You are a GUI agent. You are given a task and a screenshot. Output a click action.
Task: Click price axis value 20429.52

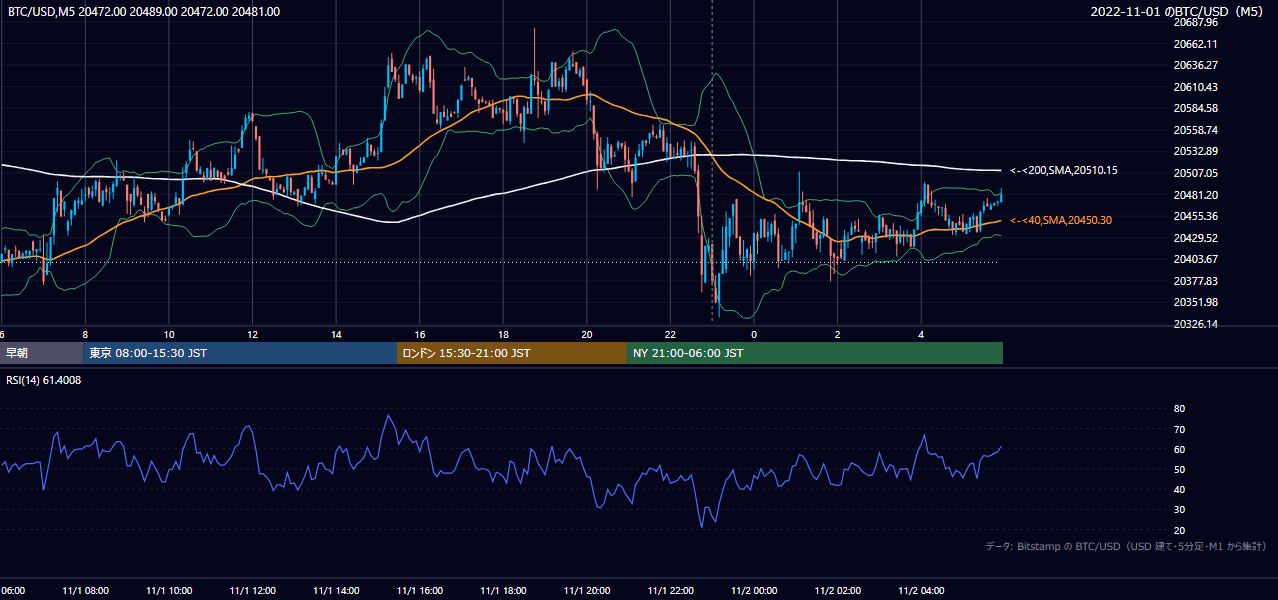(x=1196, y=238)
